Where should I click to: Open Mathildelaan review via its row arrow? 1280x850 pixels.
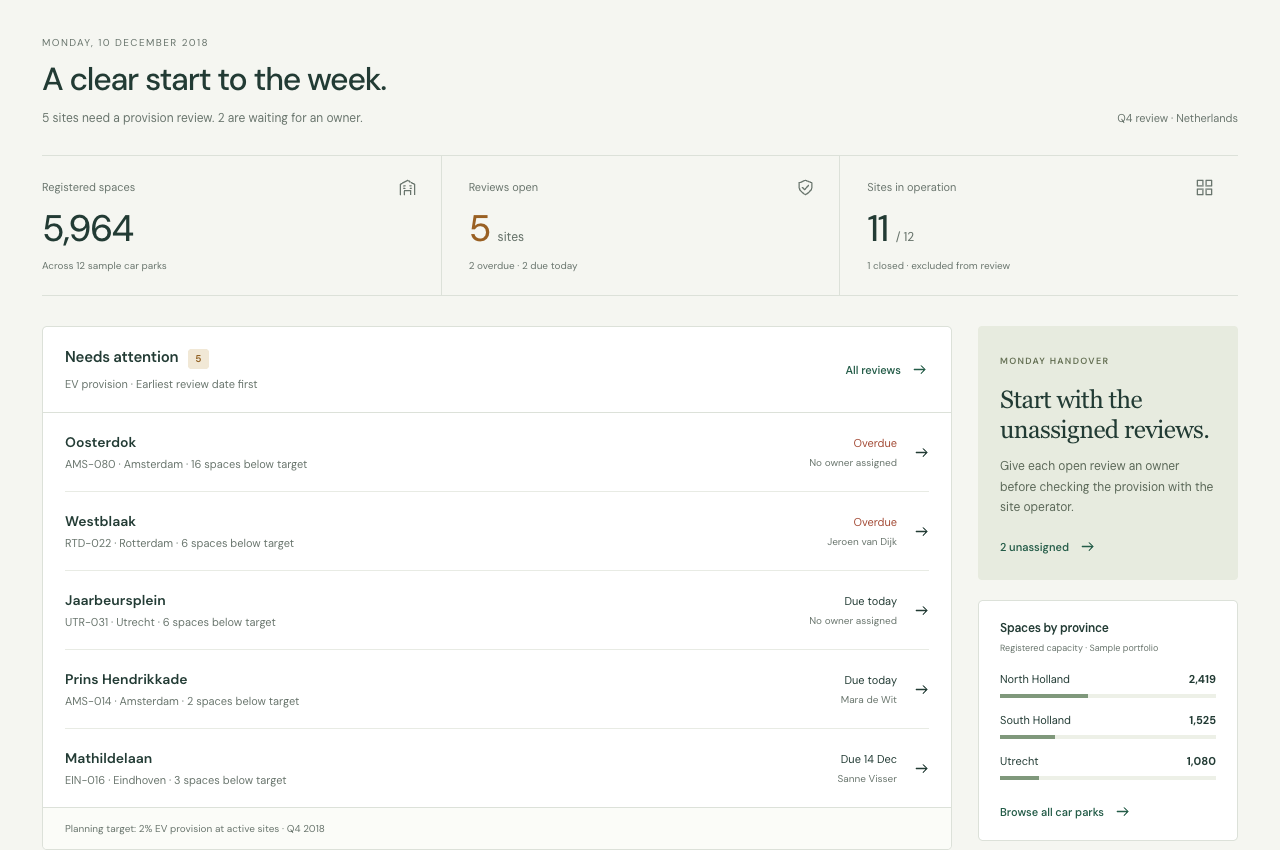[x=922, y=768]
